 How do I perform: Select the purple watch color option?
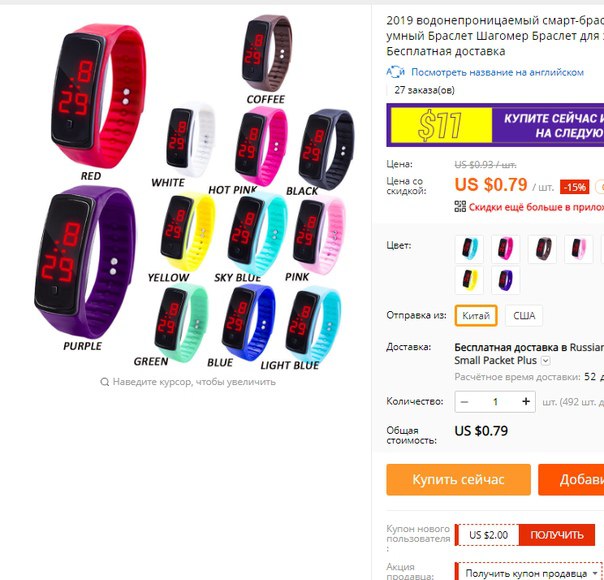[505, 280]
